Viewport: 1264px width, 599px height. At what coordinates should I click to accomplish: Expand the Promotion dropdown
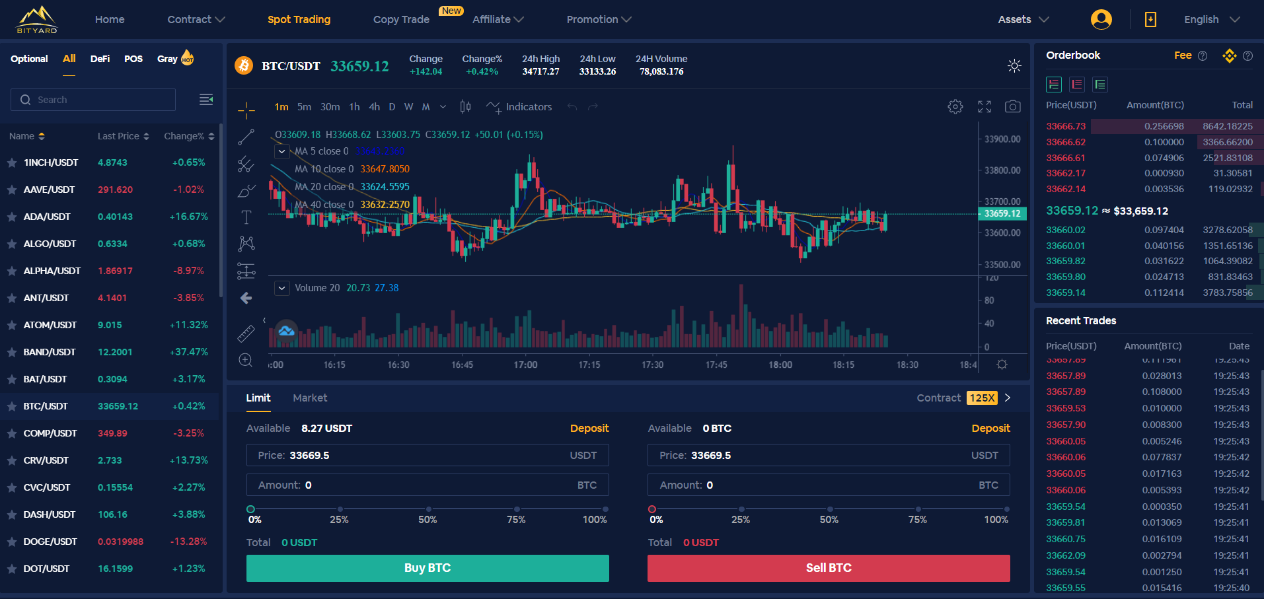(599, 19)
